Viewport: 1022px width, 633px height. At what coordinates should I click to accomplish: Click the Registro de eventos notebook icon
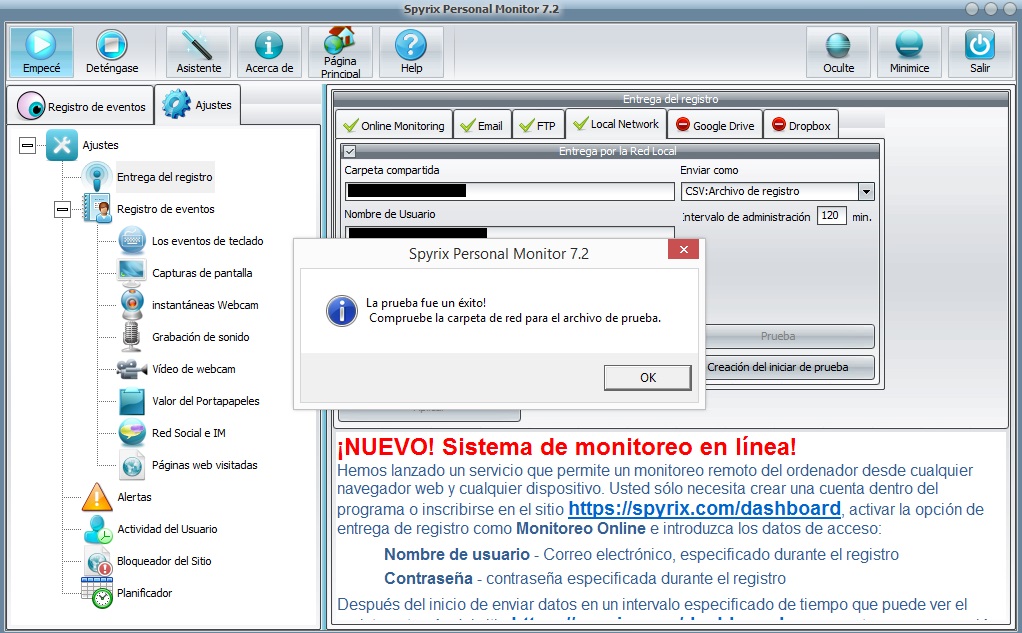pos(97,209)
